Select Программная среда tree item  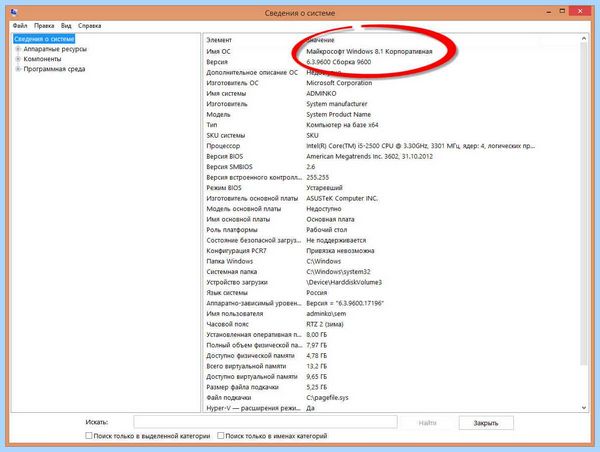coord(54,69)
